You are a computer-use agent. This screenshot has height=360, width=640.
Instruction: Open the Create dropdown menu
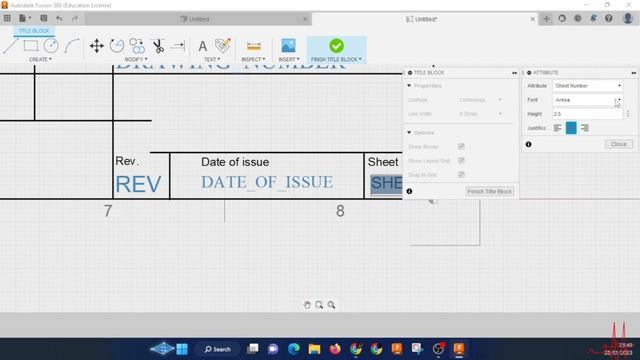click(40, 60)
